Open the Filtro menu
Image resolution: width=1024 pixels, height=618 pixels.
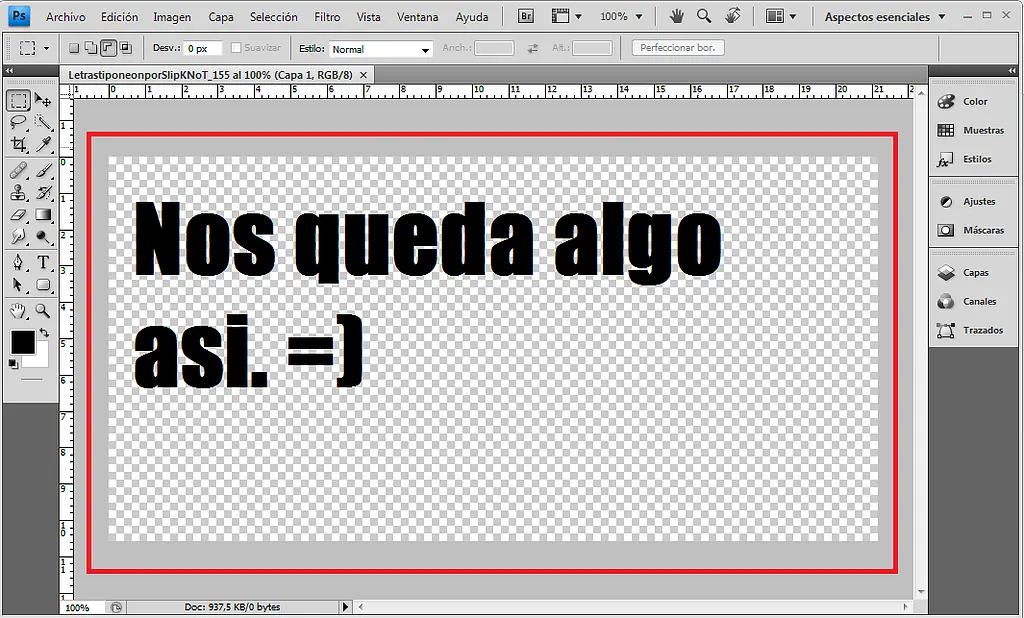point(327,16)
